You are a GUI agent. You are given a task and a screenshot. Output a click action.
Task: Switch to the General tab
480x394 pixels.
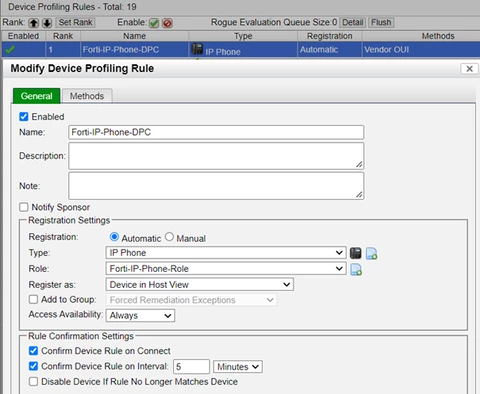coord(37,96)
